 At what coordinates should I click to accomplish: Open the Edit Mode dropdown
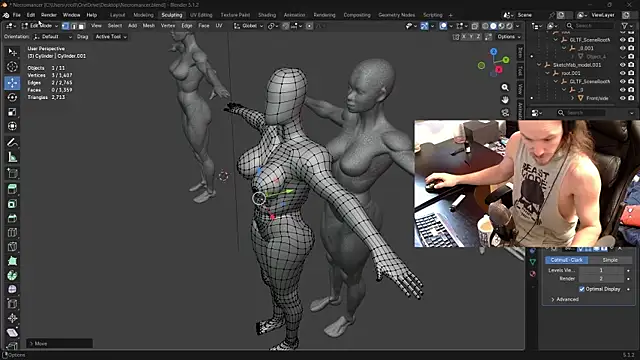coord(40,26)
